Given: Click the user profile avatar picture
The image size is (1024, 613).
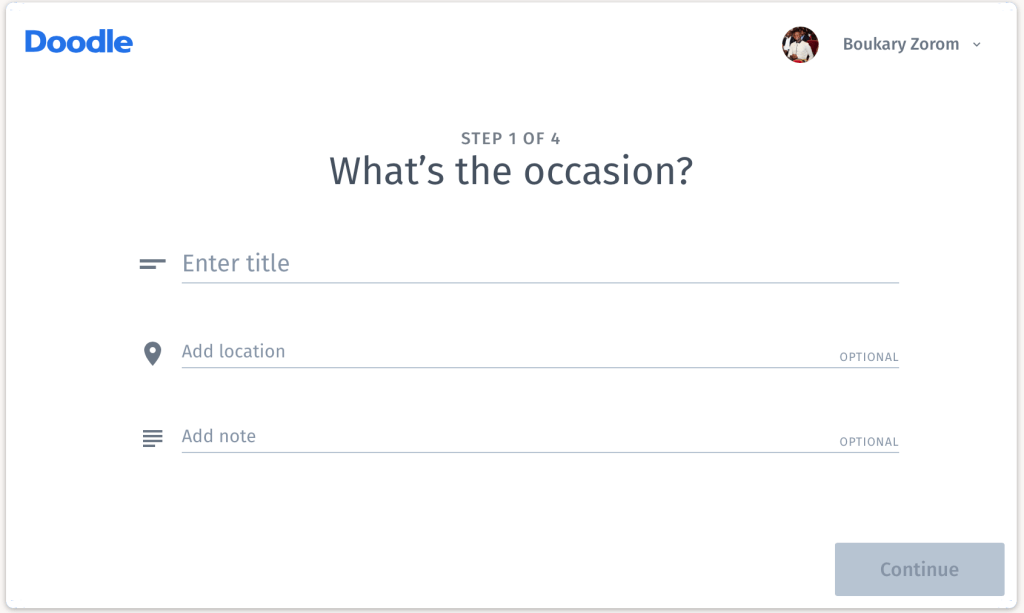Looking at the screenshot, I should pyautogui.click(x=800, y=45).
